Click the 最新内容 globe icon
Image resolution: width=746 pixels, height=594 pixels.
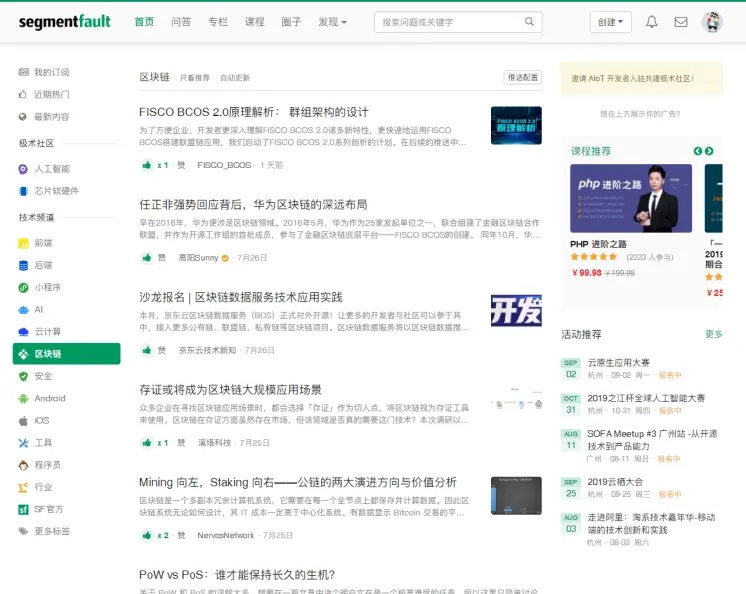coord(23,117)
